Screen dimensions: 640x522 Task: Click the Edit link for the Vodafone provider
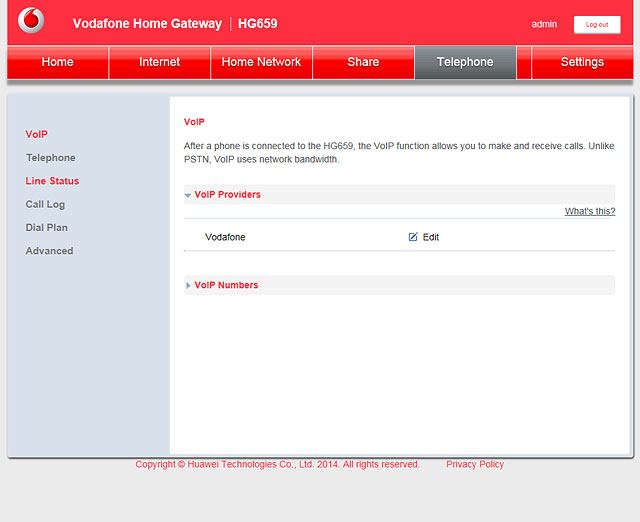[431, 237]
